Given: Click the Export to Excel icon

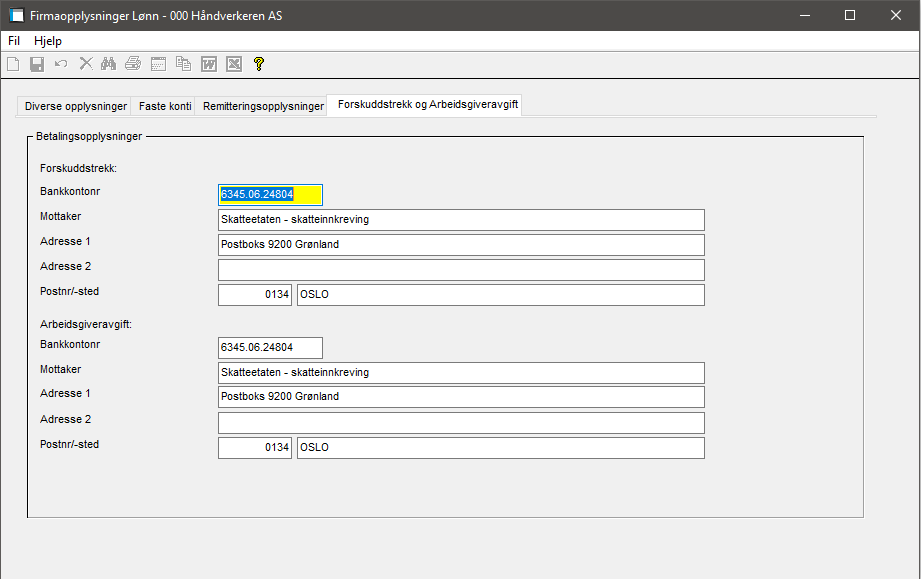Looking at the screenshot, I should (x=233, y=64).
